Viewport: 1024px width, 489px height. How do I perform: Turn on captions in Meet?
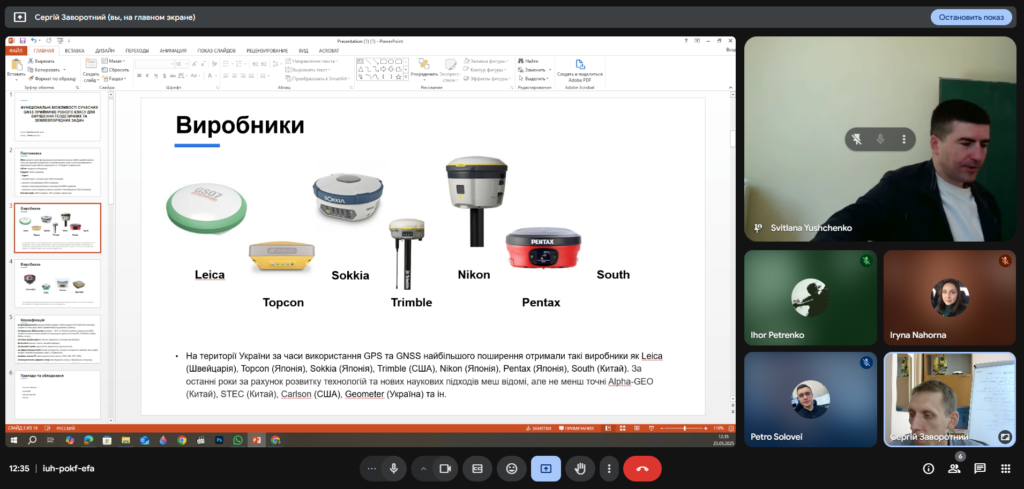(477, 468)
